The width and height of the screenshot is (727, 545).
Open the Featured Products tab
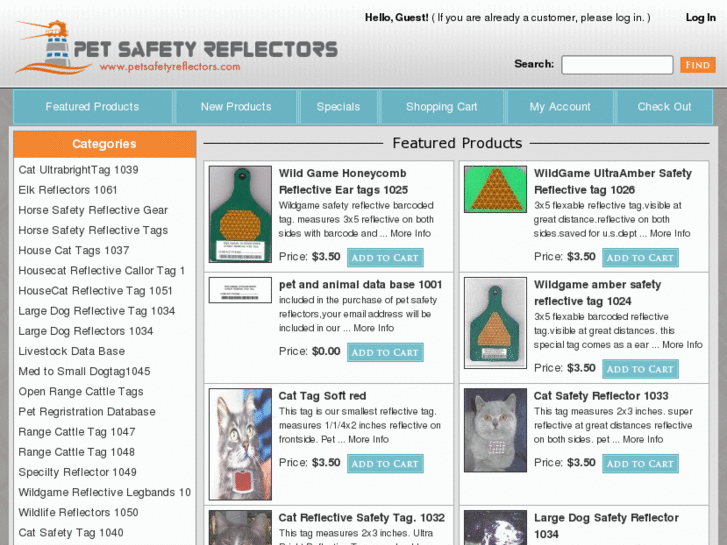[x=92, y=107]
